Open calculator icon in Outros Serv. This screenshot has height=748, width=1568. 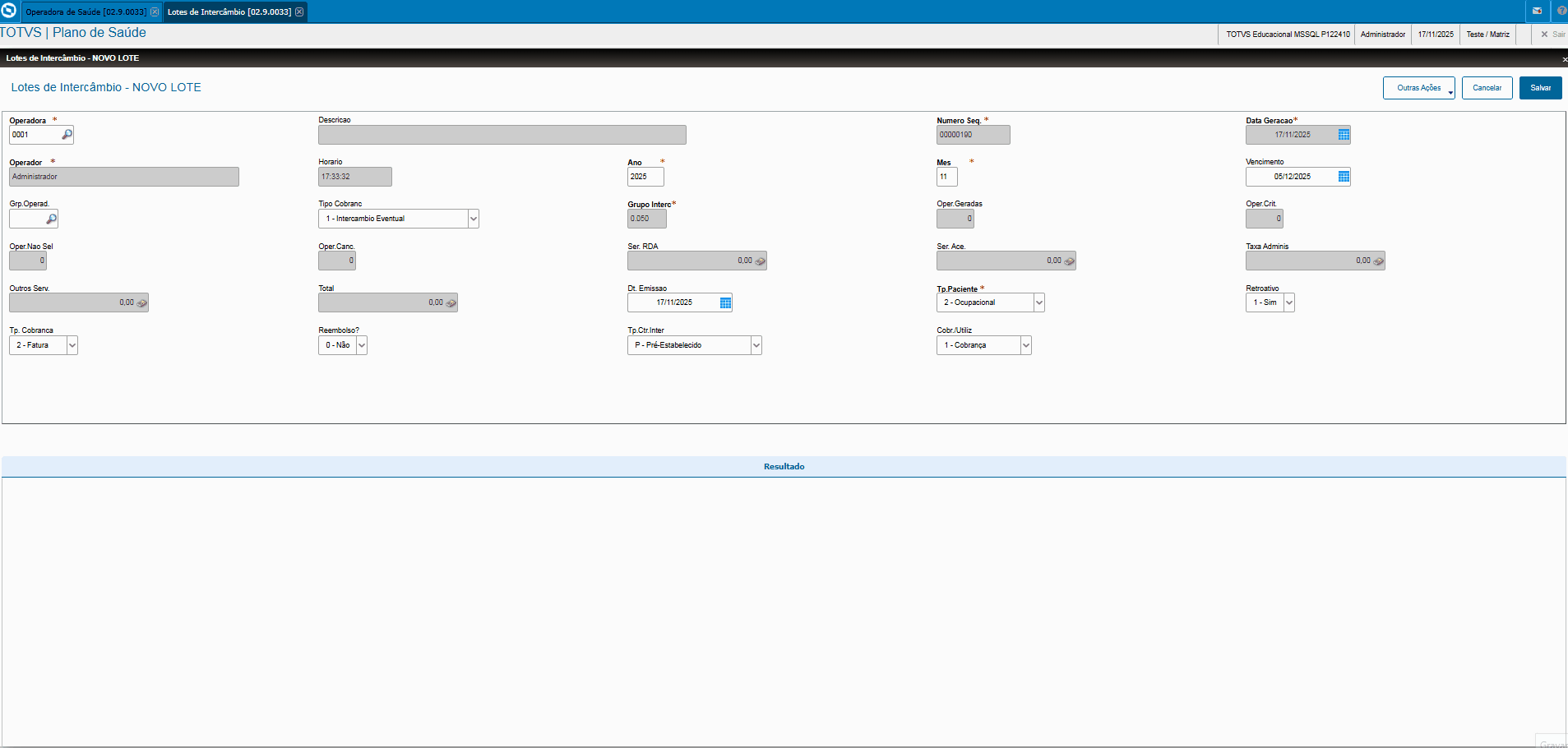[142, 303]
